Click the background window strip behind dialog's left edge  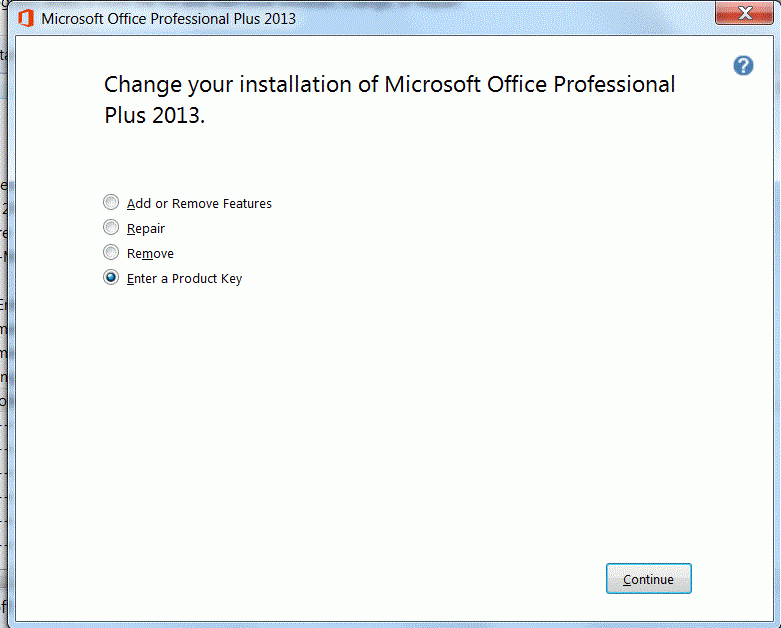coord(4,300)
